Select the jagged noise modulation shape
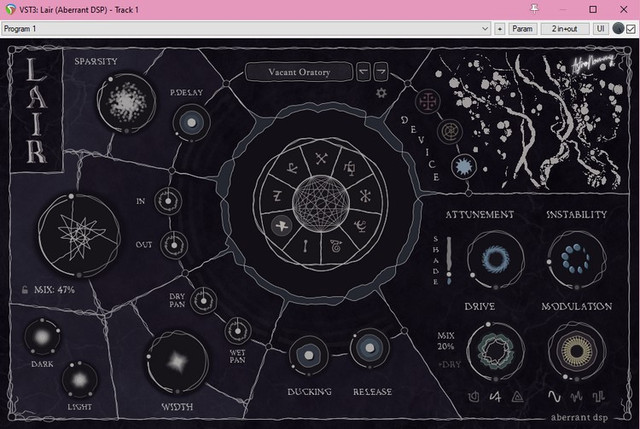The image size is (640, 429). pos(576,396)
